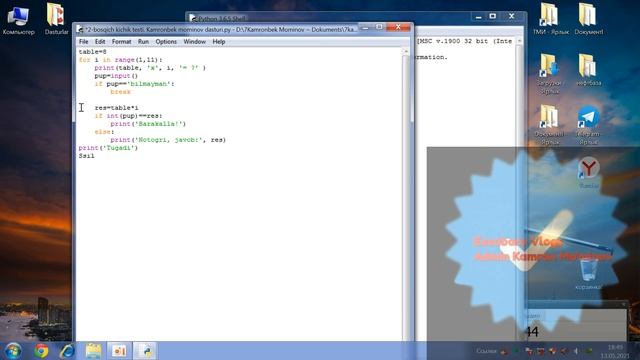This screenshot has width=640, height=360.
Task: Minimize the editor window
Action: 366,27
